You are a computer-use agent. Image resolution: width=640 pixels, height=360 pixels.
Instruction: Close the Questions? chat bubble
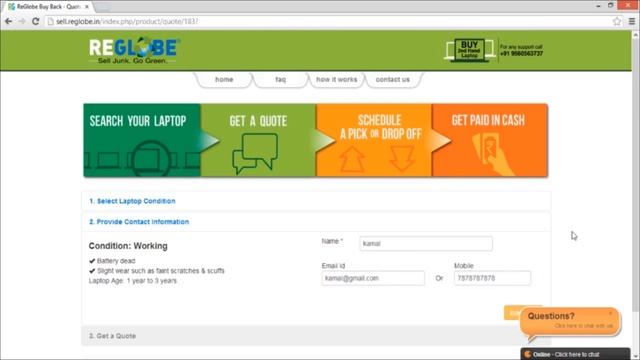coord(611,313)
